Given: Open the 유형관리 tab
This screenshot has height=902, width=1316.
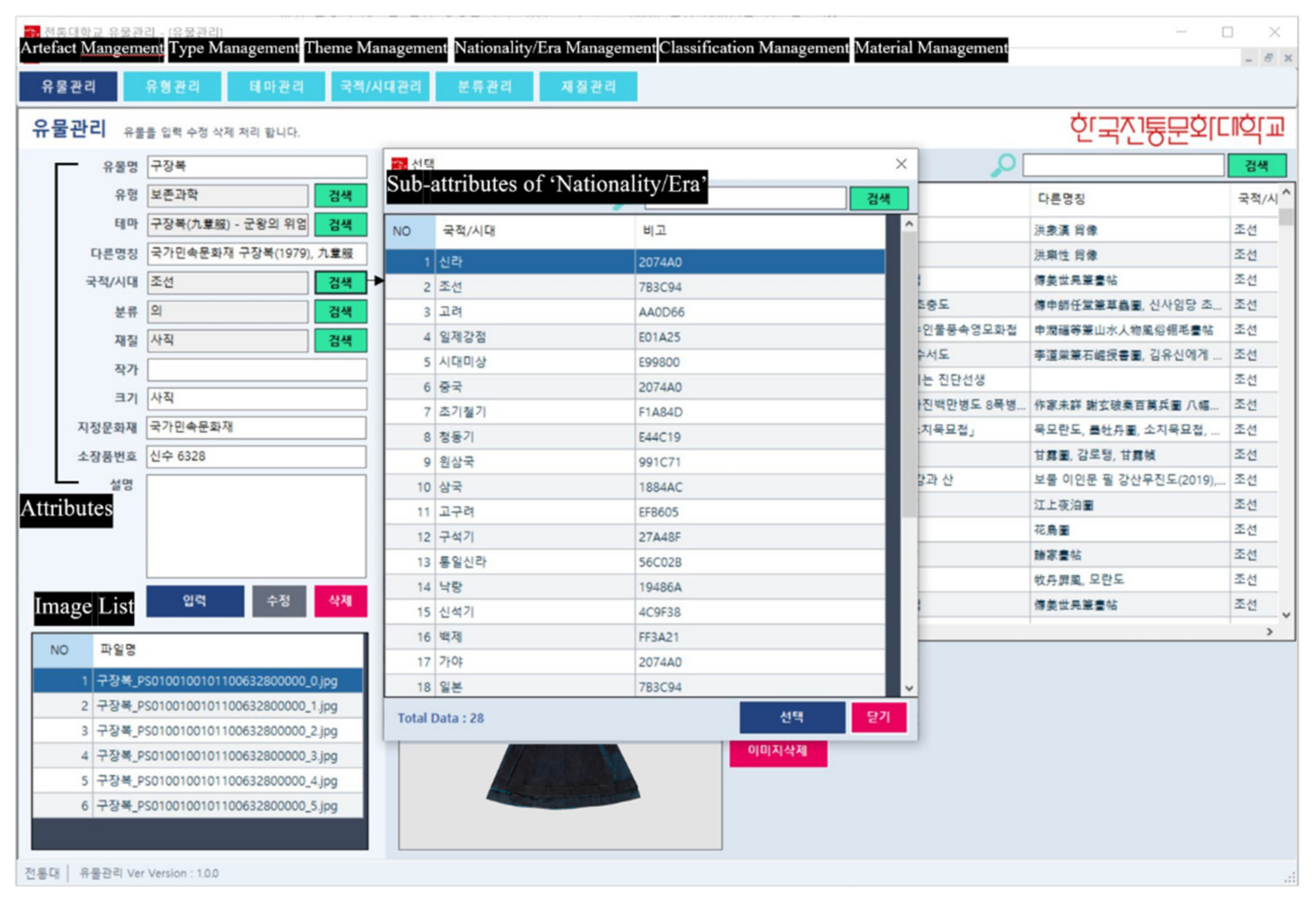Looking at the screenshot, I should [172, 87].
